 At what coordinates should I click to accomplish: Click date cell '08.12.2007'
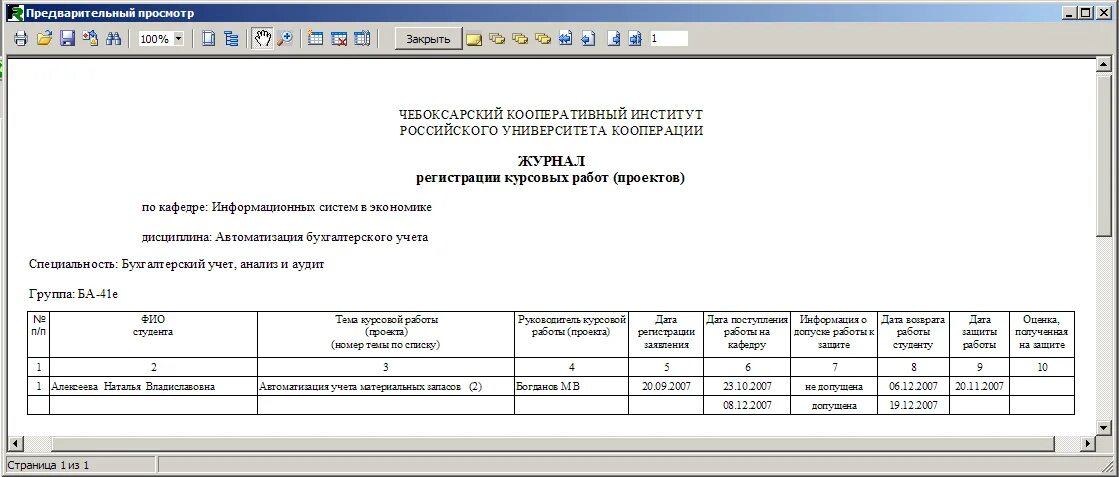click(x=746, y=406)
